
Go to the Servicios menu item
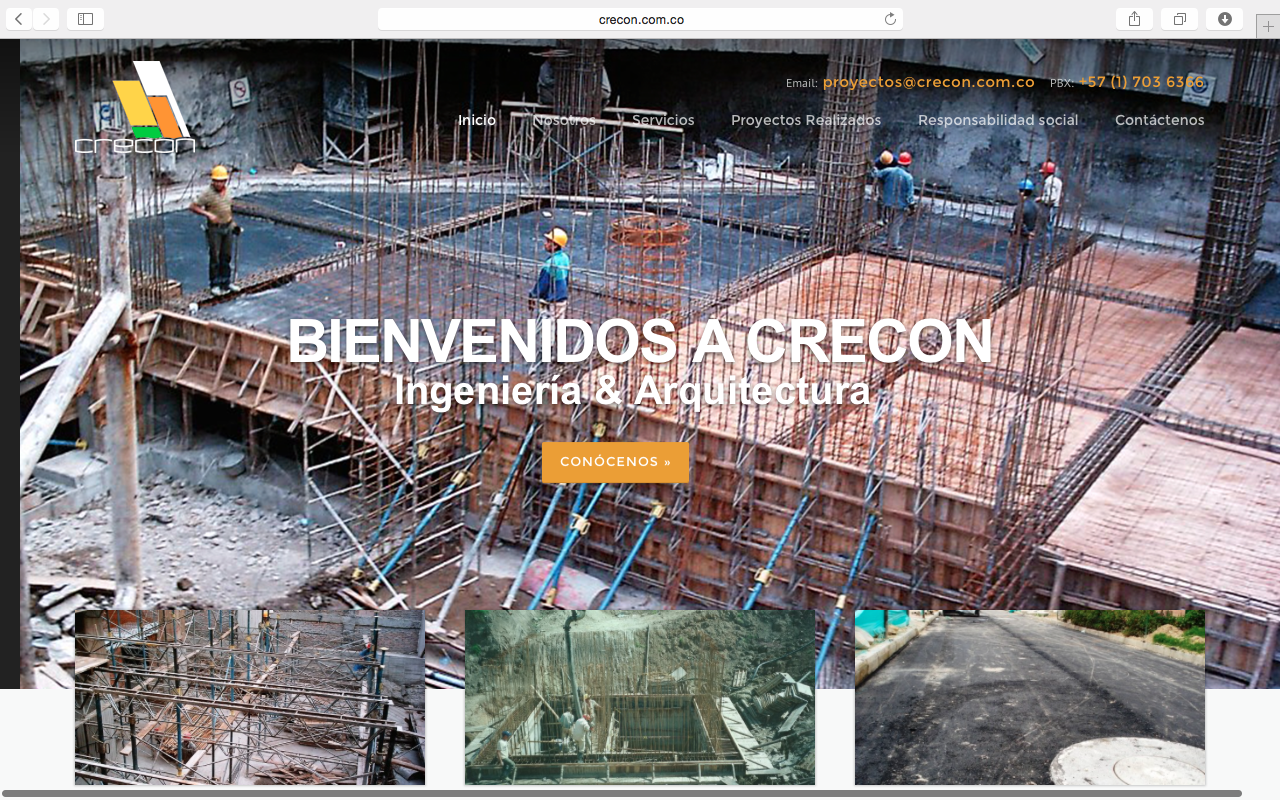[663, 120]
